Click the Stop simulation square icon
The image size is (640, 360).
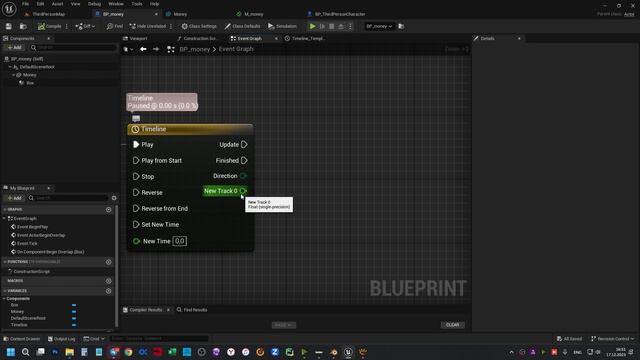331,26
